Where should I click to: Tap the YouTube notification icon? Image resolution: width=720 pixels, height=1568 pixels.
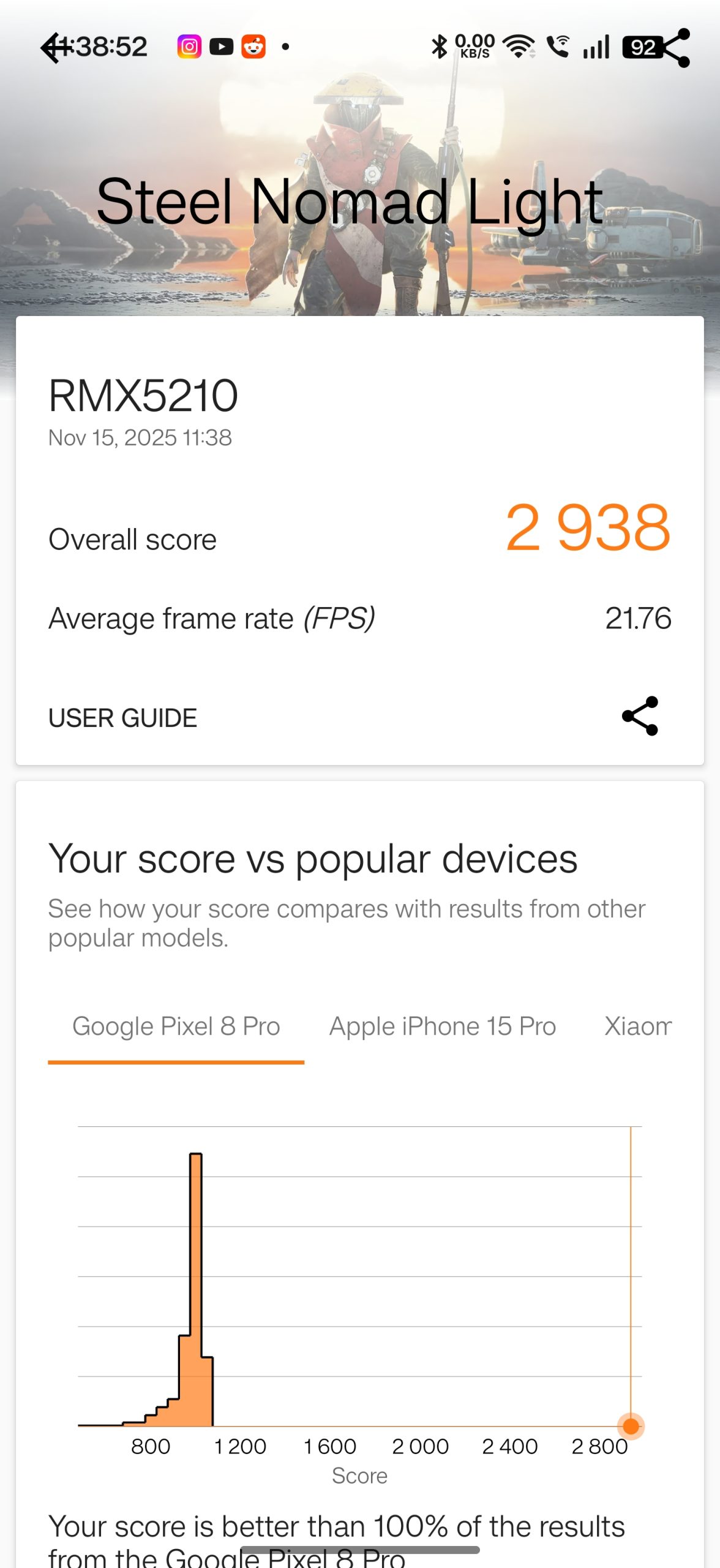coord(221,47)
